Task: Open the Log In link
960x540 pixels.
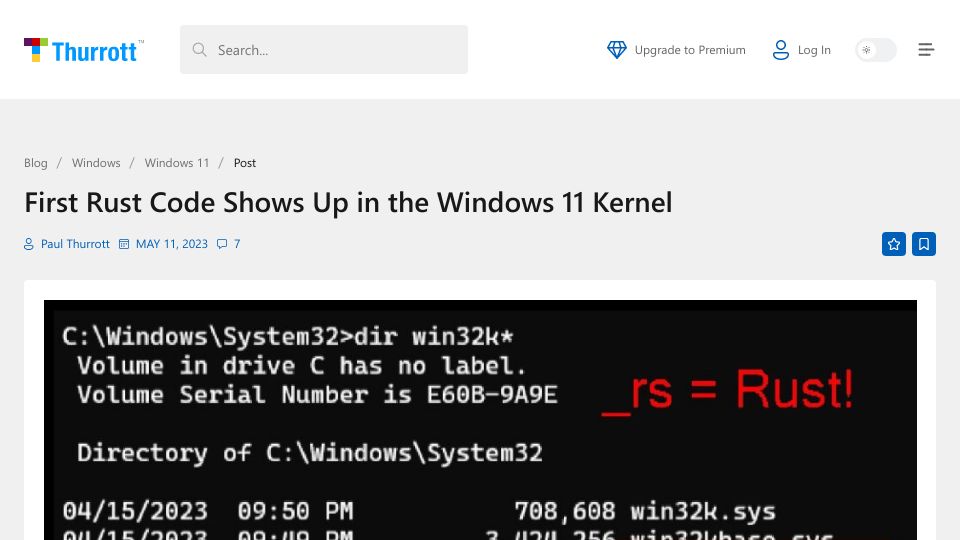Action: pyautogui.click(x=814, y=50)
